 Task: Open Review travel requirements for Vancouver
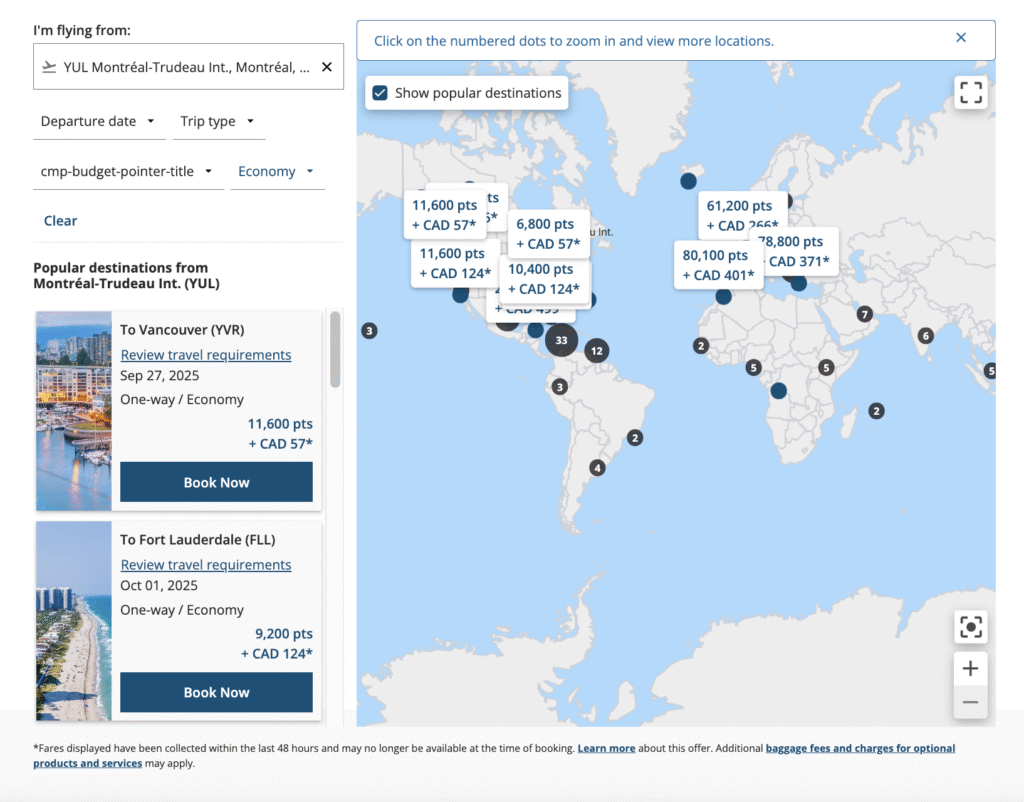tap(206, 355)
